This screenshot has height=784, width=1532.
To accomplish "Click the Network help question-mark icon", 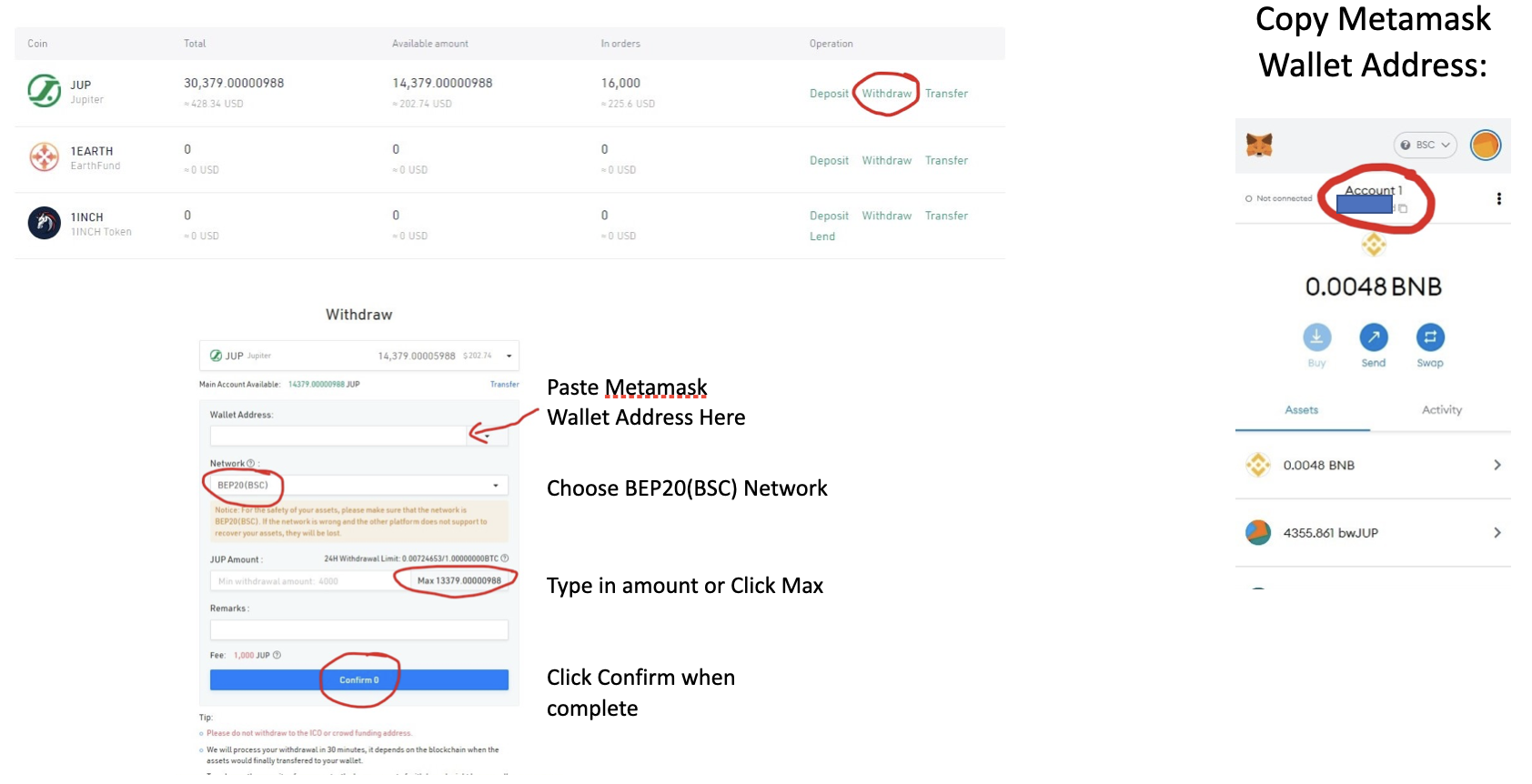I will coord(251,464).
